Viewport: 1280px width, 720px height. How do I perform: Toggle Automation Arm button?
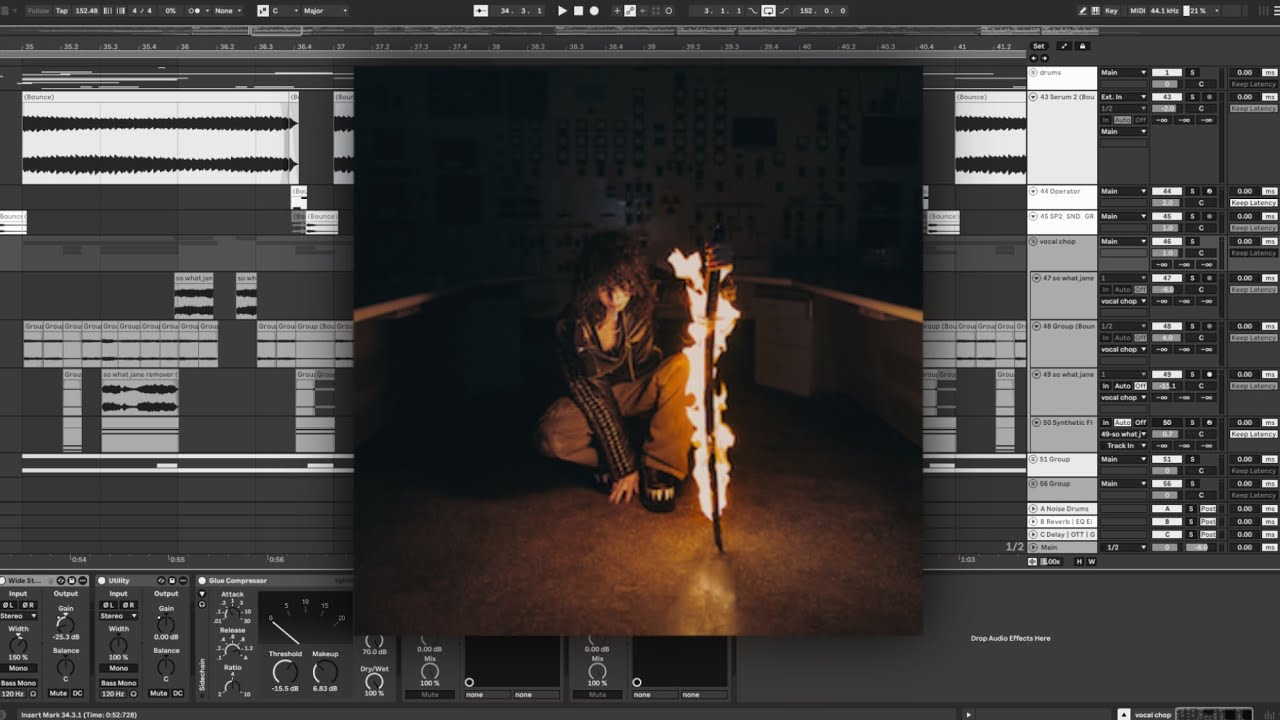(630, 11)
